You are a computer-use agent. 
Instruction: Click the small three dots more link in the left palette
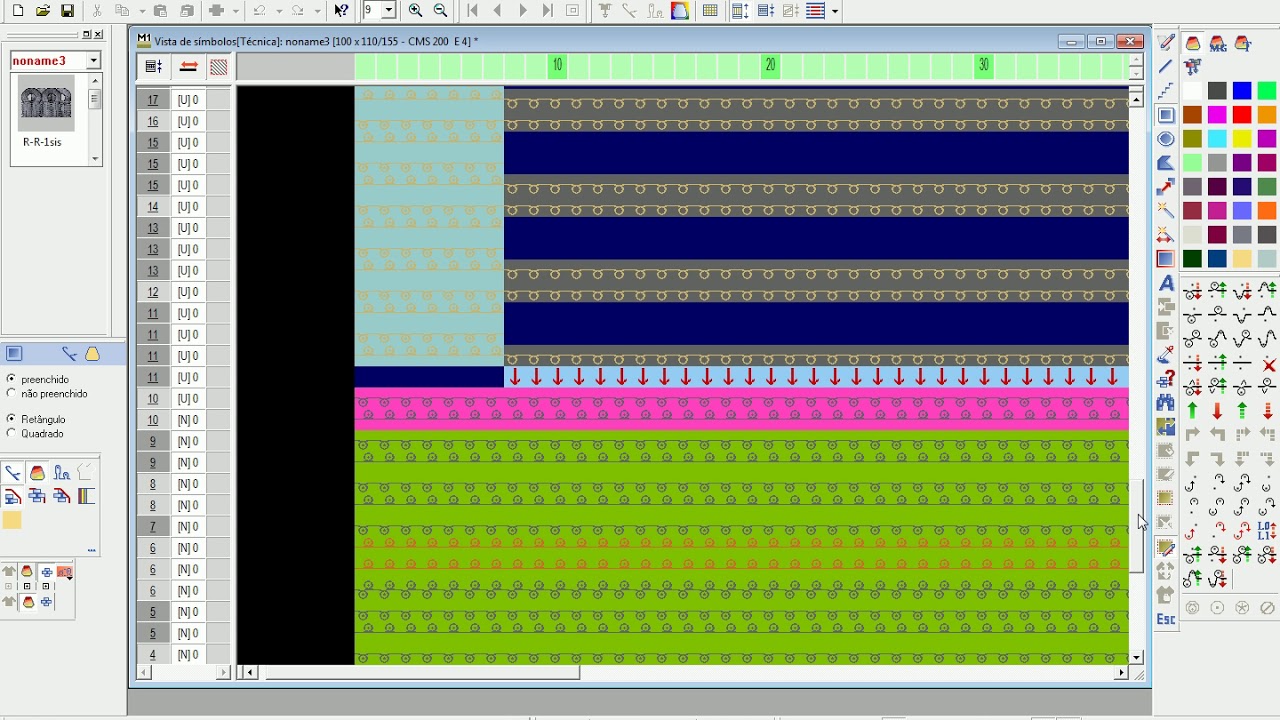coord(92,550)
